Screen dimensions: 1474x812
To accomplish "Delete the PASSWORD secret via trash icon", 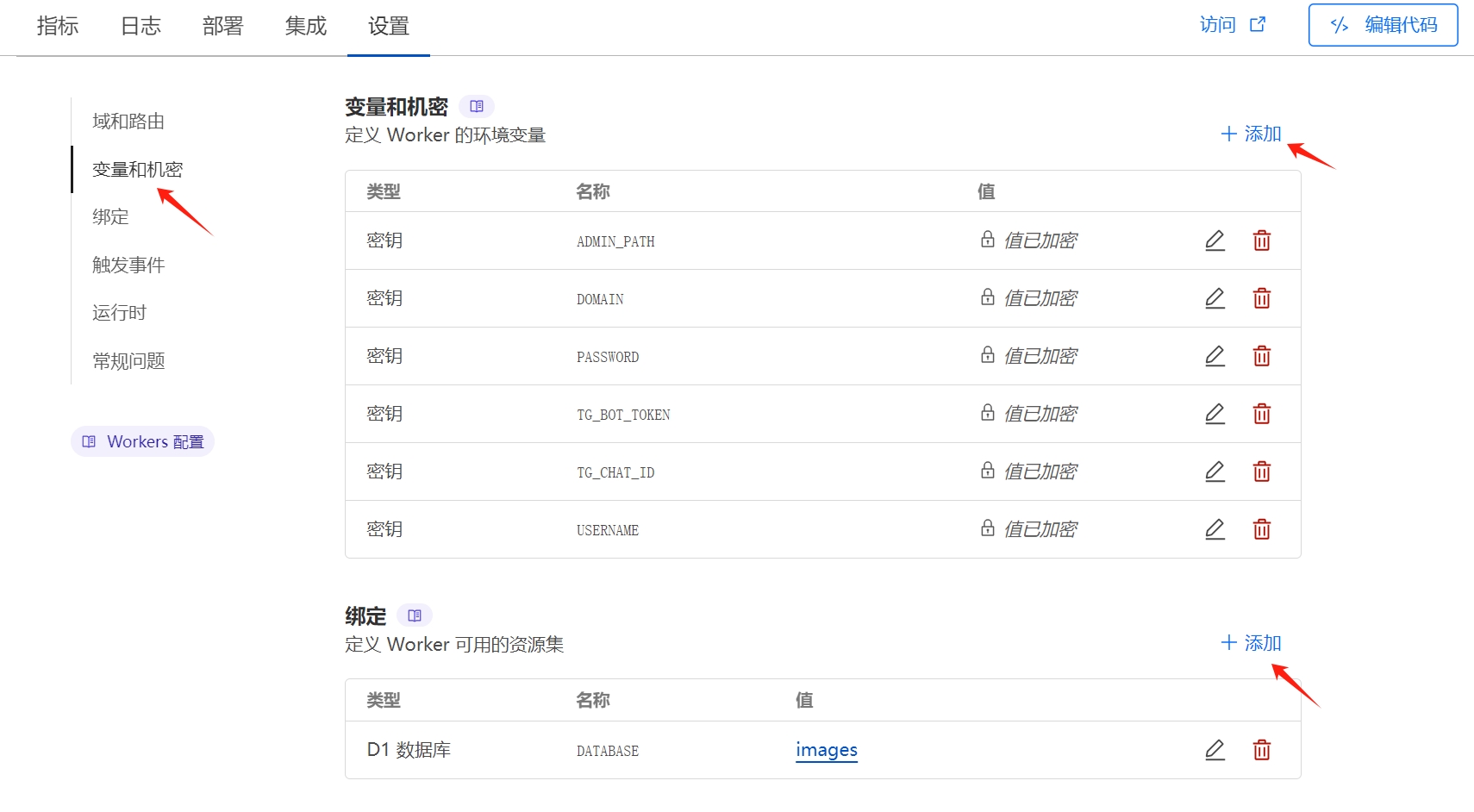I will pos(1262,356).
